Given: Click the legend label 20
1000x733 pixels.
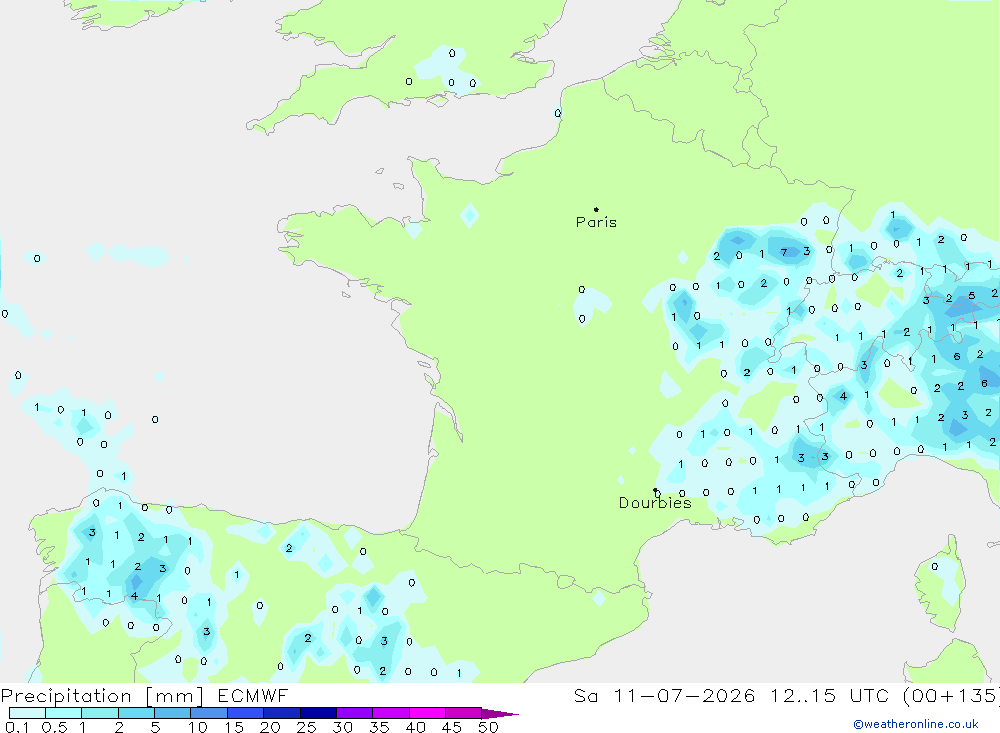Looking at the screenshot, I should click(270, 727).
